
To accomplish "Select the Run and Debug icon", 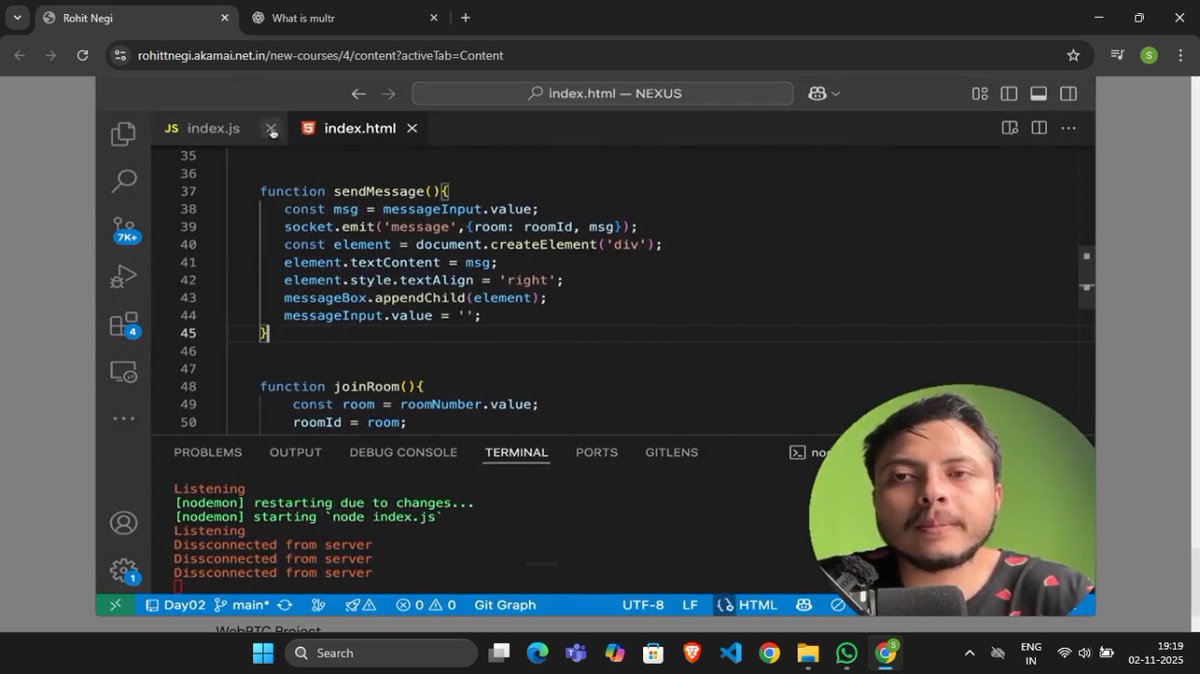I will click(123, 276).
